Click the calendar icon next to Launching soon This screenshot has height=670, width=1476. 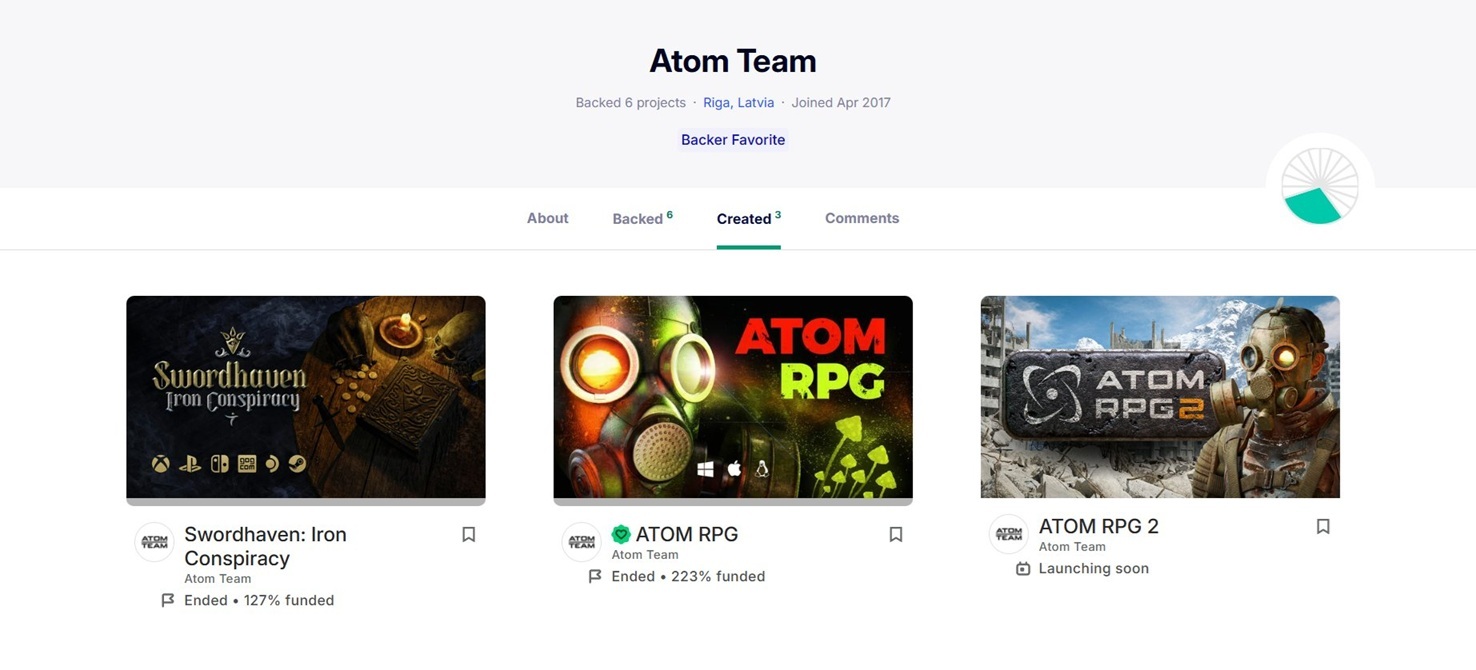click(1023, 569)
